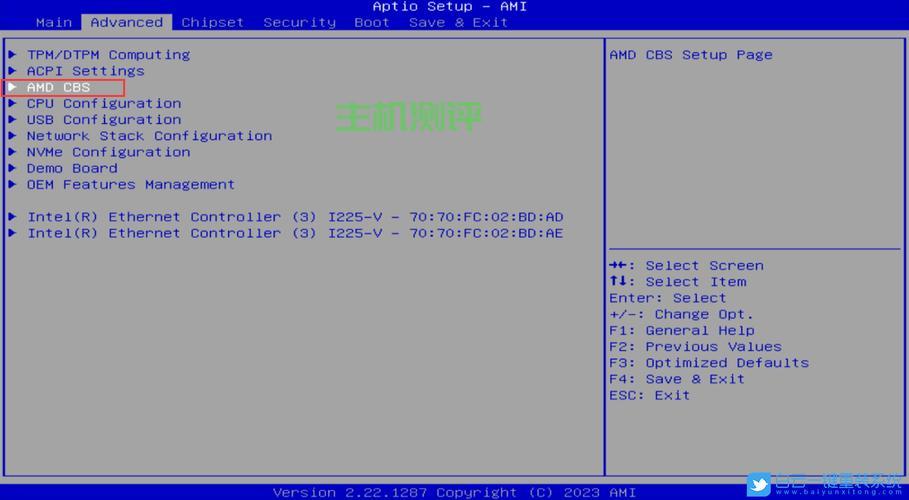
Task: Open the Demo Board submenu
Action: [x=72, y=168]
